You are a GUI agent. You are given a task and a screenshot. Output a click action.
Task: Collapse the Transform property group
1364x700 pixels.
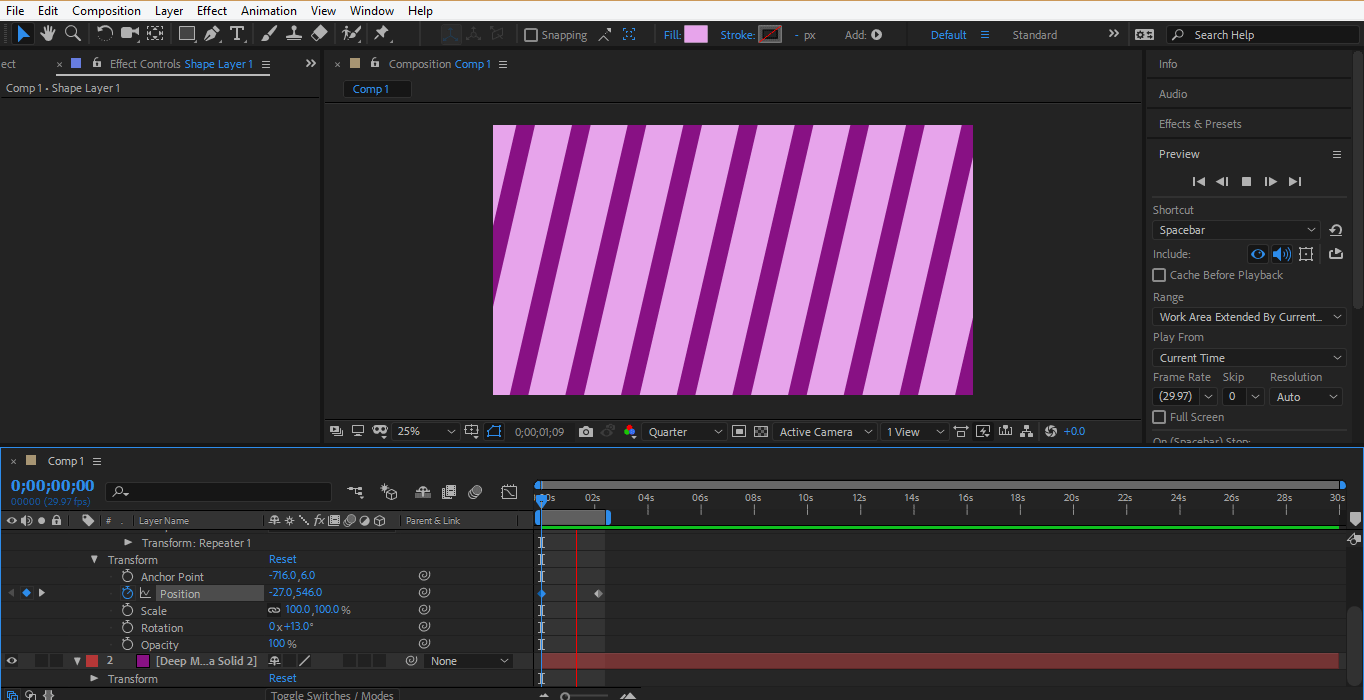coord(95,560)
